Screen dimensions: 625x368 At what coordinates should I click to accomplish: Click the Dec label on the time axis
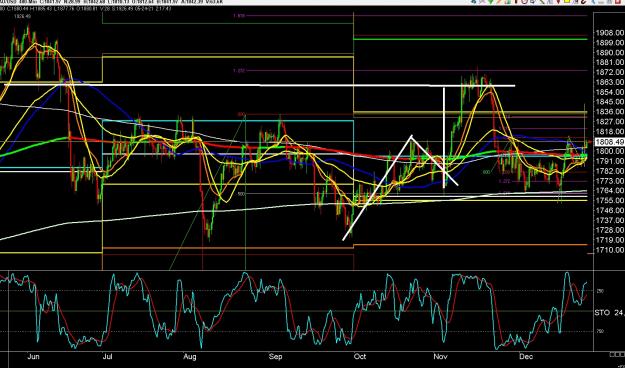click(527, 356)
